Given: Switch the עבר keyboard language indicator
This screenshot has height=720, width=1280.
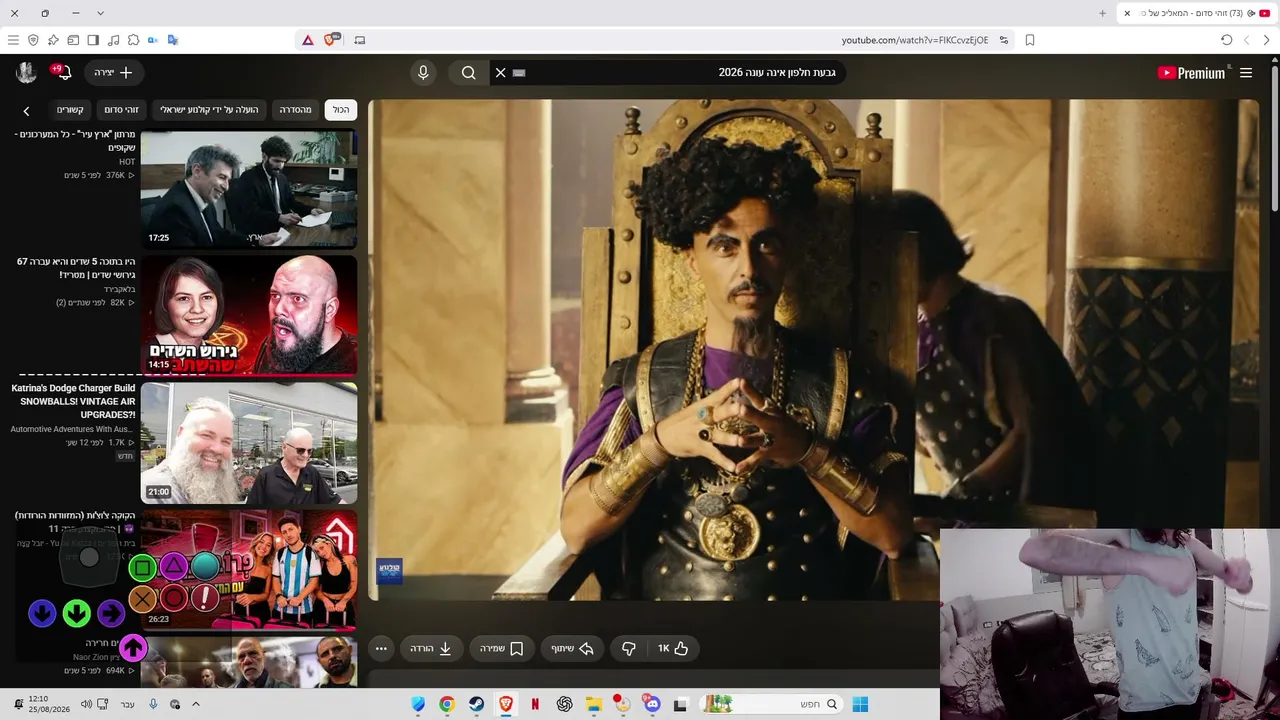Looking at the screenshot, I should [x=128, y=704].
